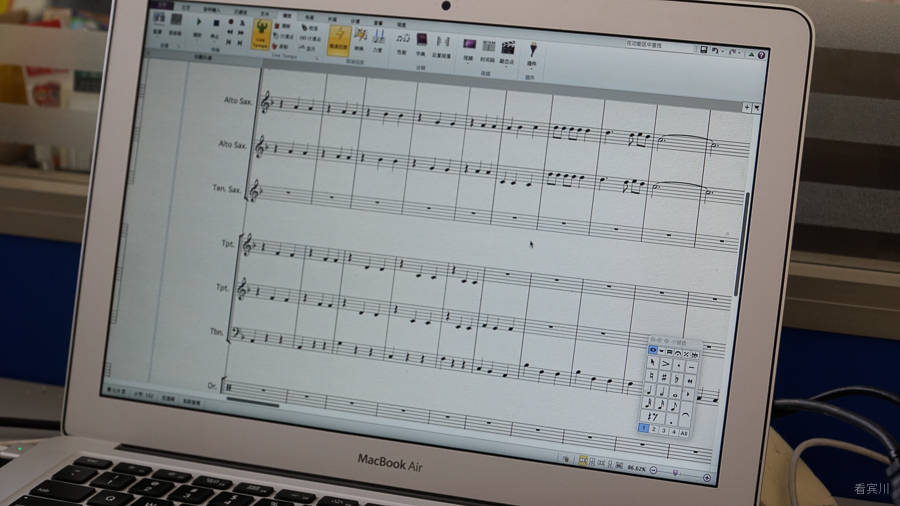Screen dimensions: 900x506
Task: Select the flat sign on keypad
Action: pyautogui.click(x=677, y=379)
